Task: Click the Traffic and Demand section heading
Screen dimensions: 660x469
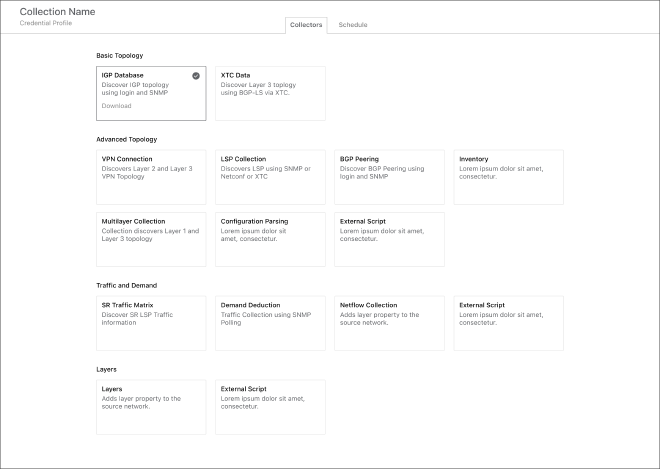Action: 126,285
